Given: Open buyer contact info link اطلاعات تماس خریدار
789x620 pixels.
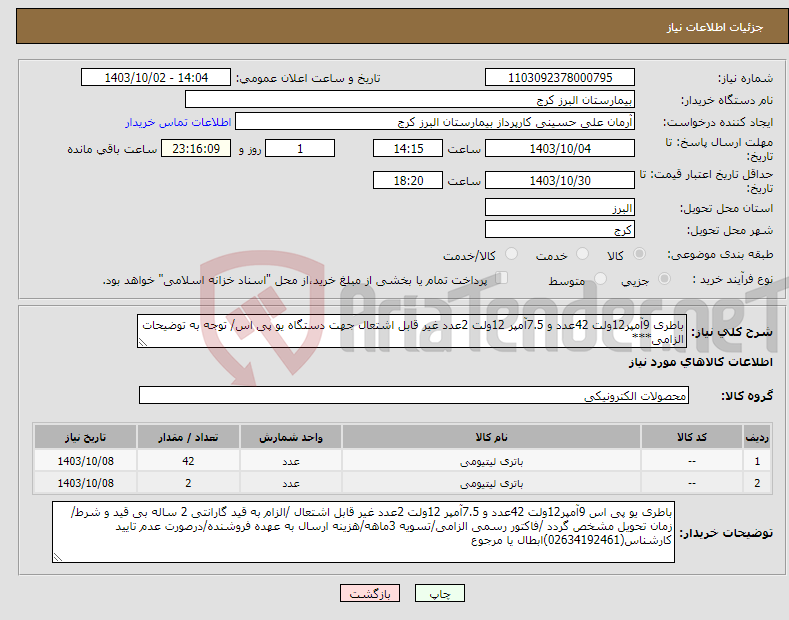Looking at the screenshot, I should 178,122.
